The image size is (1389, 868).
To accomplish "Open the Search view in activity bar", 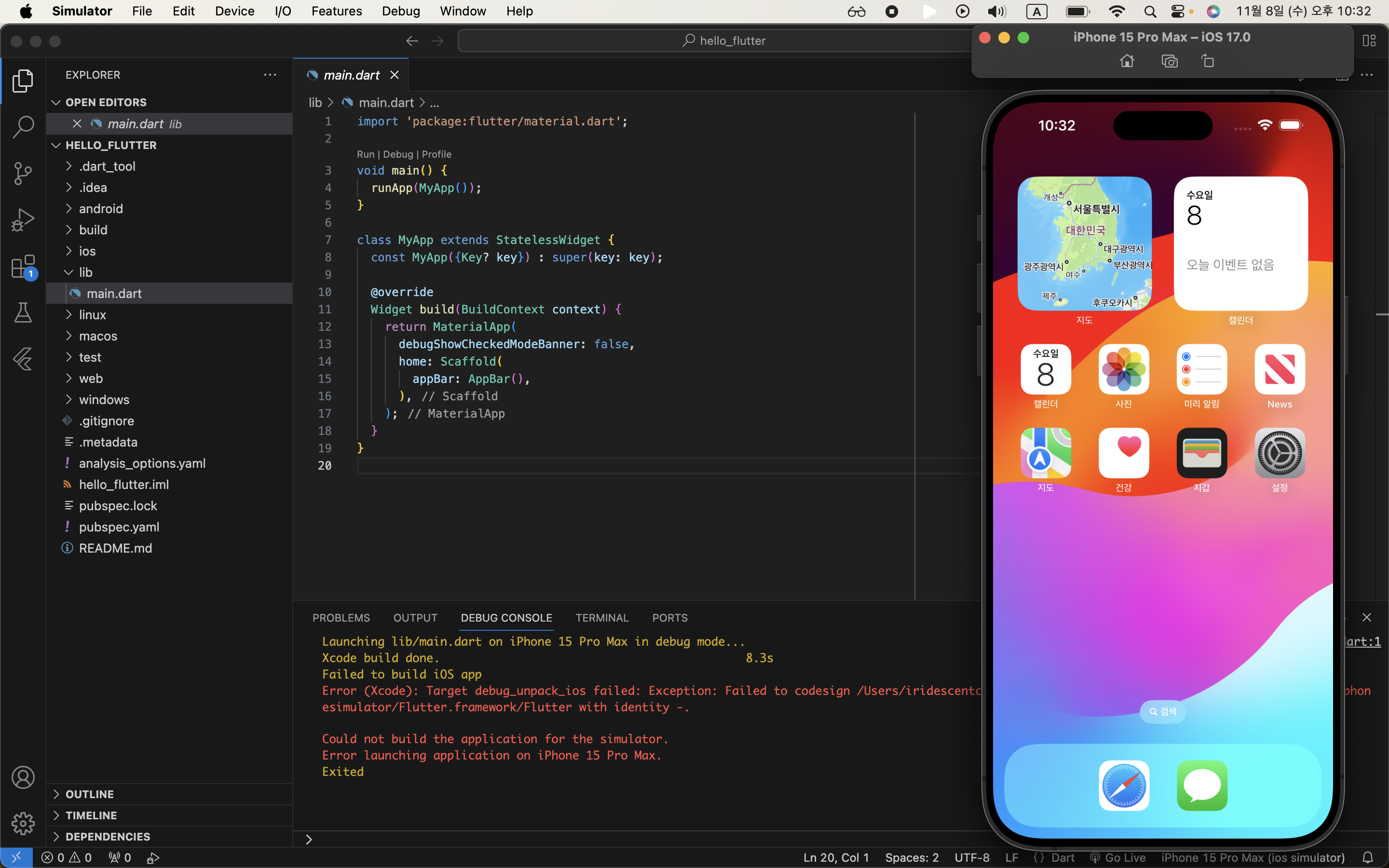I will pos(23,127).
